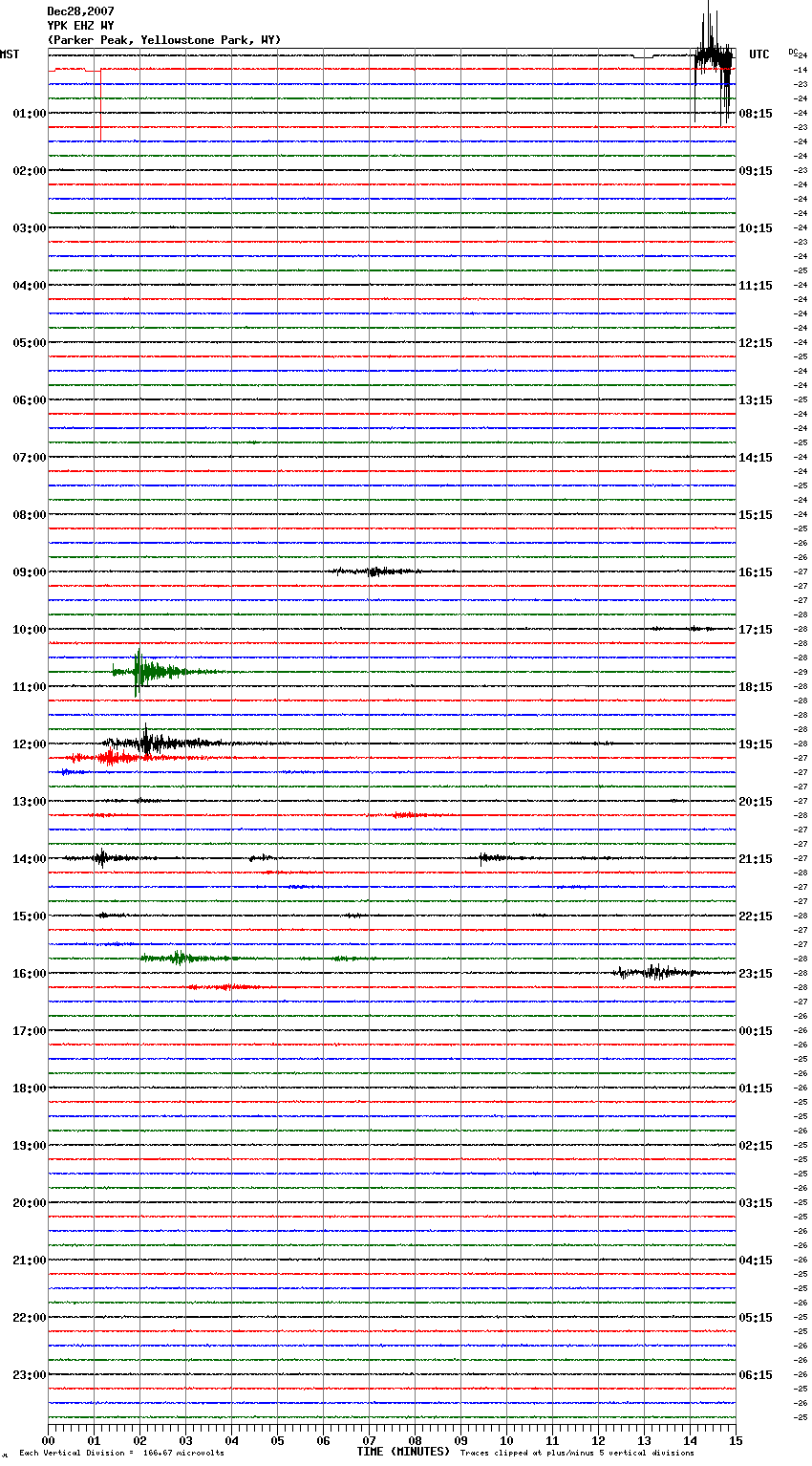
Task: Click the UTC time label "19:15"
Action: click(756, 744)
